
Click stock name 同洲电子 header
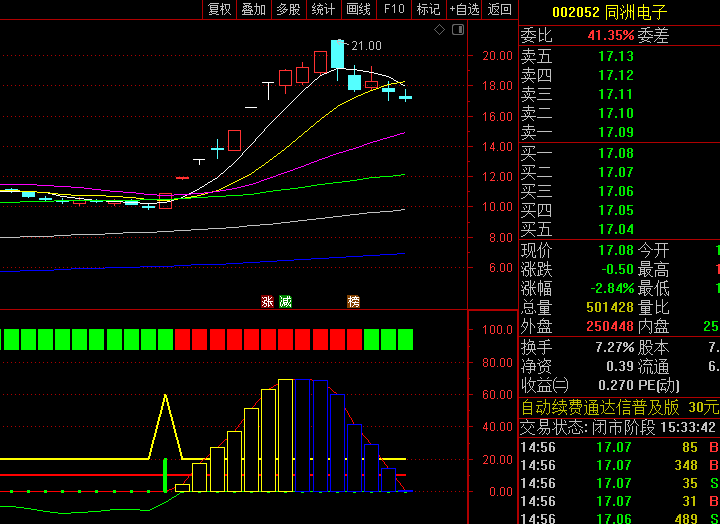pyautogui.click(x=636, y=12)
